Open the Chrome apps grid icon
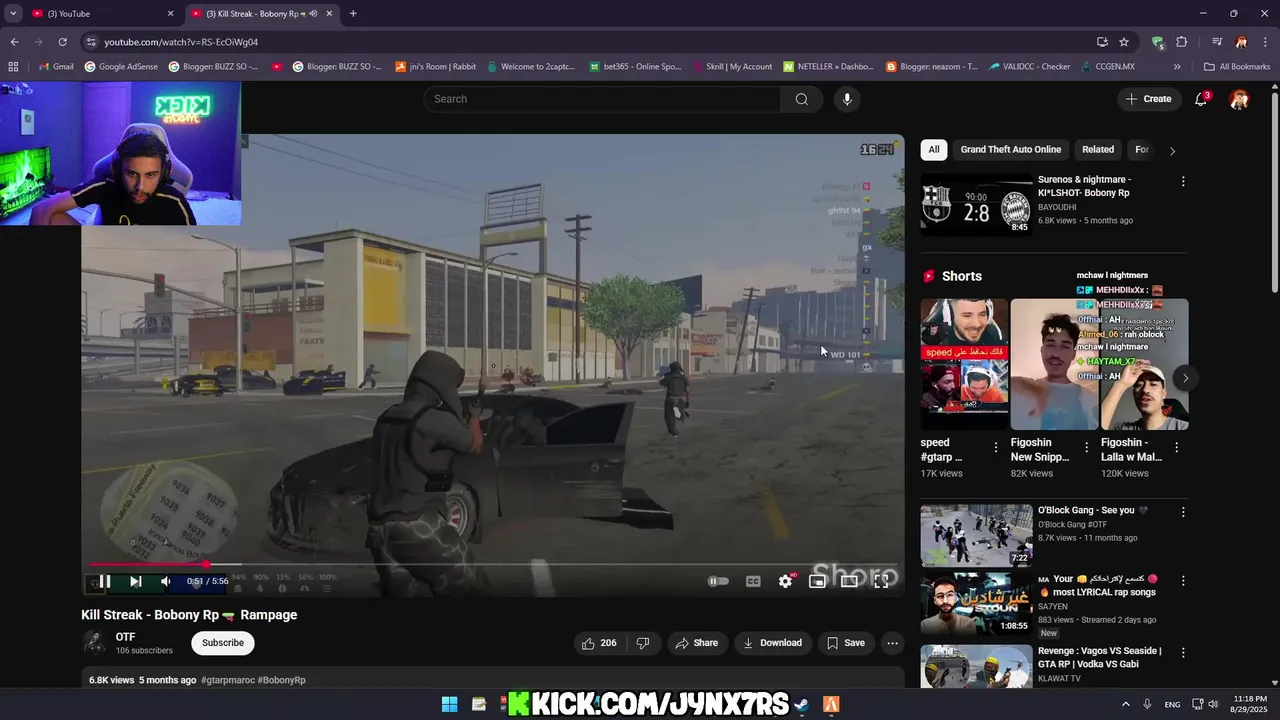This screenshot has width=1280, height=720. click(x=13, y=67)
